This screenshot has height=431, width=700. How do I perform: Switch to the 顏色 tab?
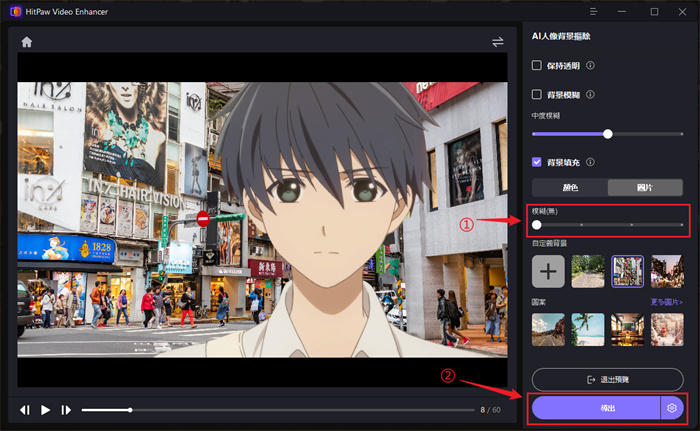pyautogui.click(x=570, y=187)
